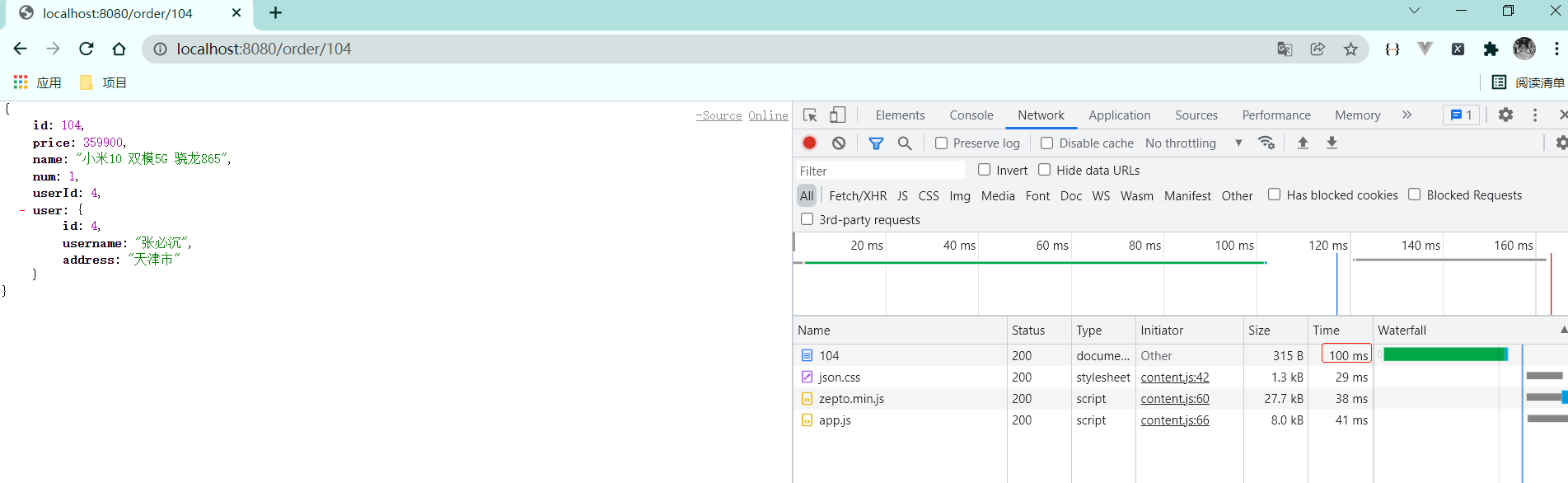This screenshot has height=483, width=1568.
Task: Switch to the Memory tab
Action: [x=1358, y=115]
